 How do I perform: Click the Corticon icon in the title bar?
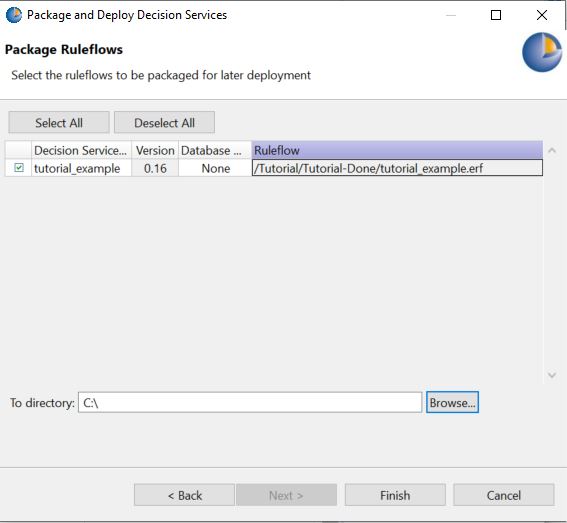[14, 15]
